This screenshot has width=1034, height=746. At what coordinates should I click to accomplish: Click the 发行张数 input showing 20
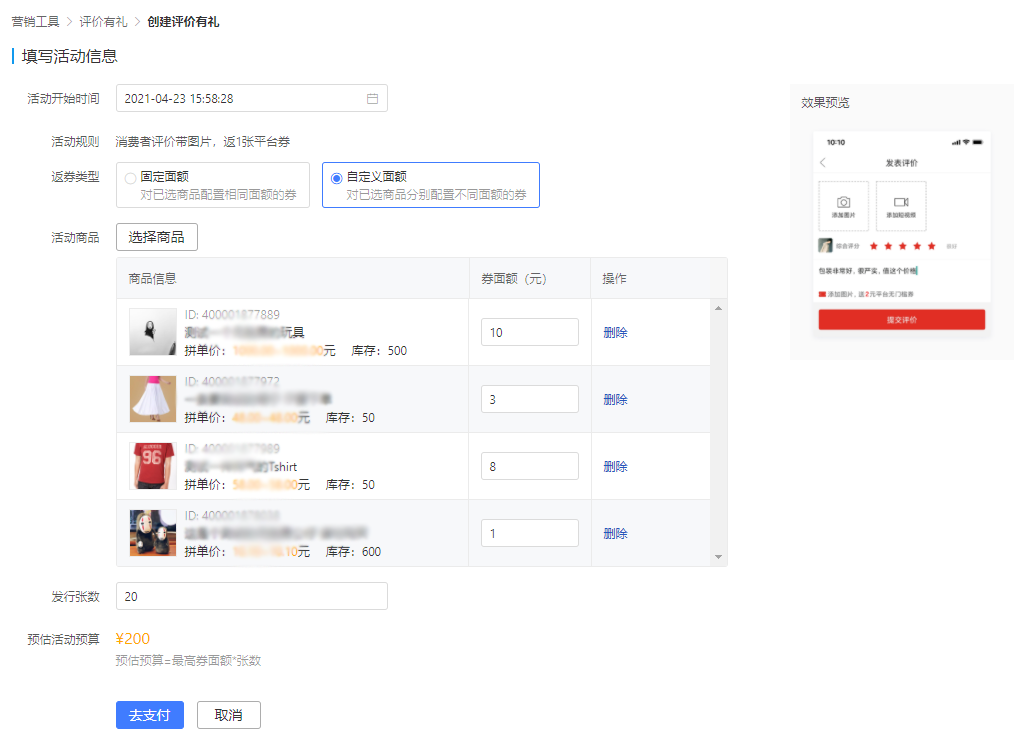click(x=251, y=596)
